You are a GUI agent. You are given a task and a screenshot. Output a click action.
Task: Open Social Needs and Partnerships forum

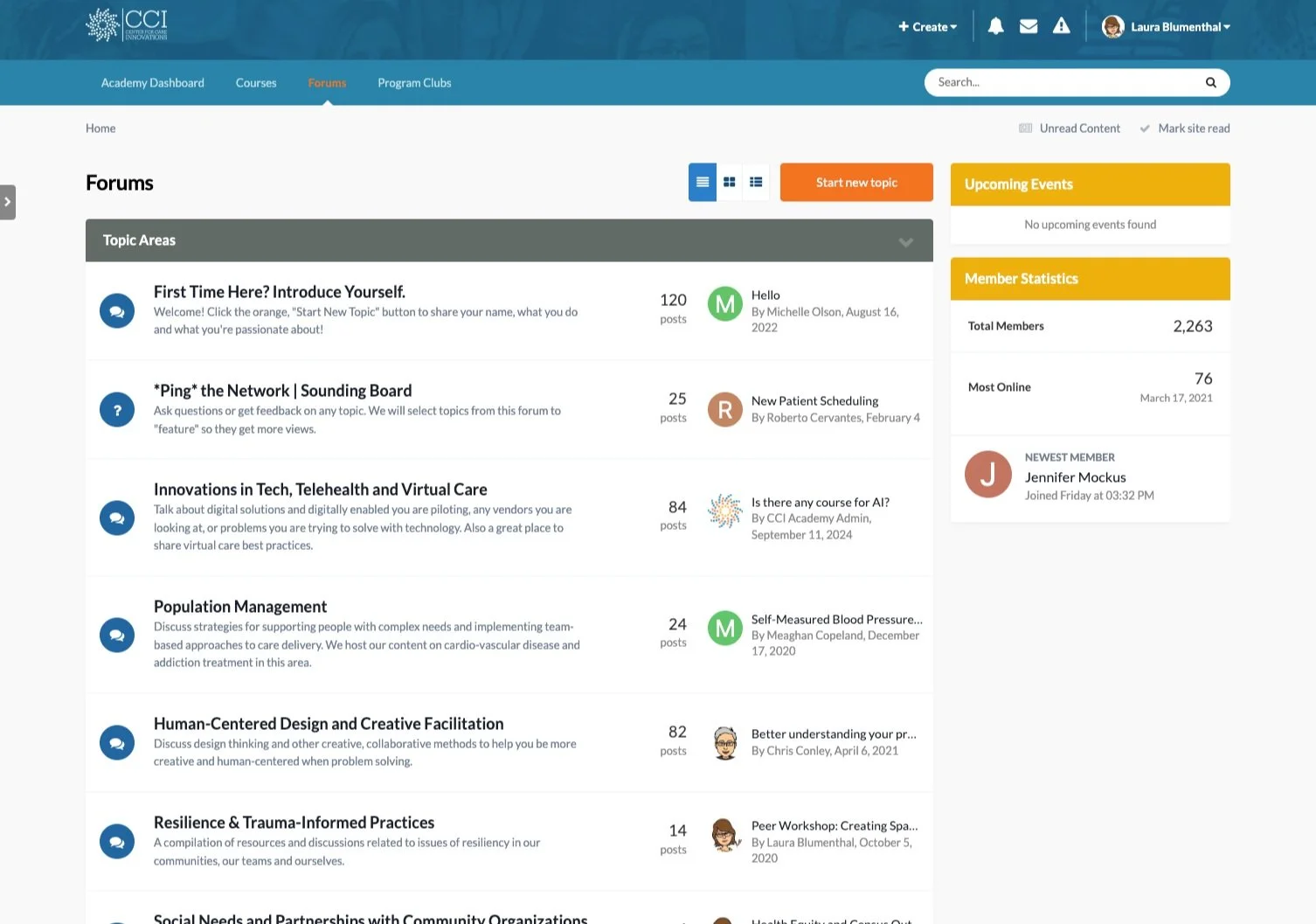coord(371,918)
